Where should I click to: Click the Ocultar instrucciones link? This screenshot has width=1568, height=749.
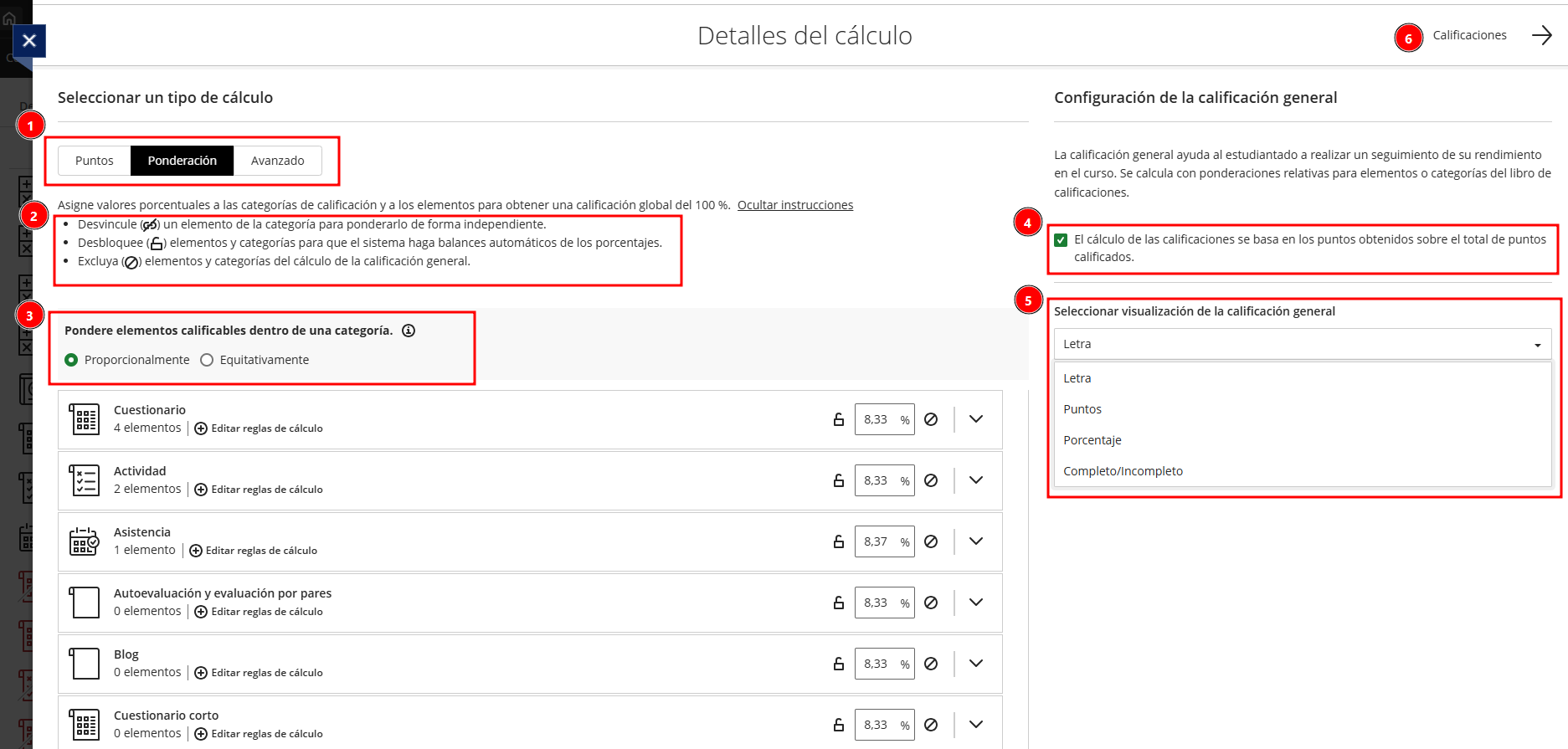tap(794, 205)
